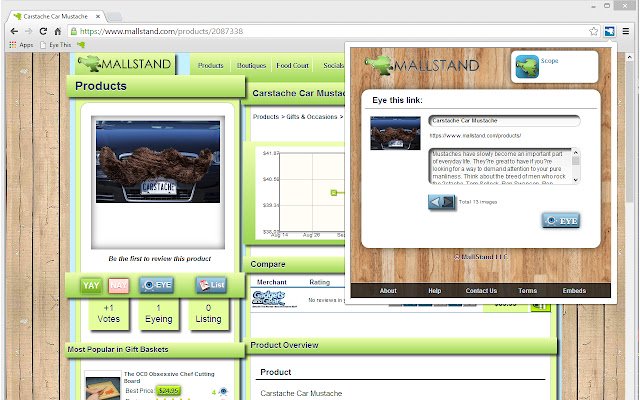Click the '+1 Votes' counter box
This screenshot has width=640, height=400.
pos(109,314)
